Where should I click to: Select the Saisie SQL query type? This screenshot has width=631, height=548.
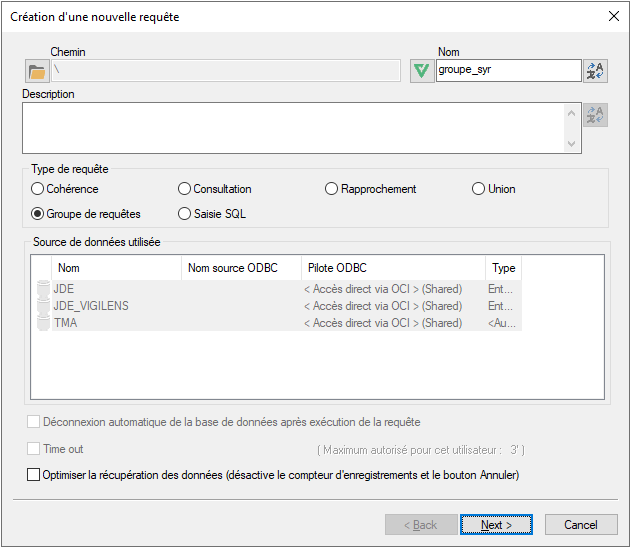pos(184,214)
